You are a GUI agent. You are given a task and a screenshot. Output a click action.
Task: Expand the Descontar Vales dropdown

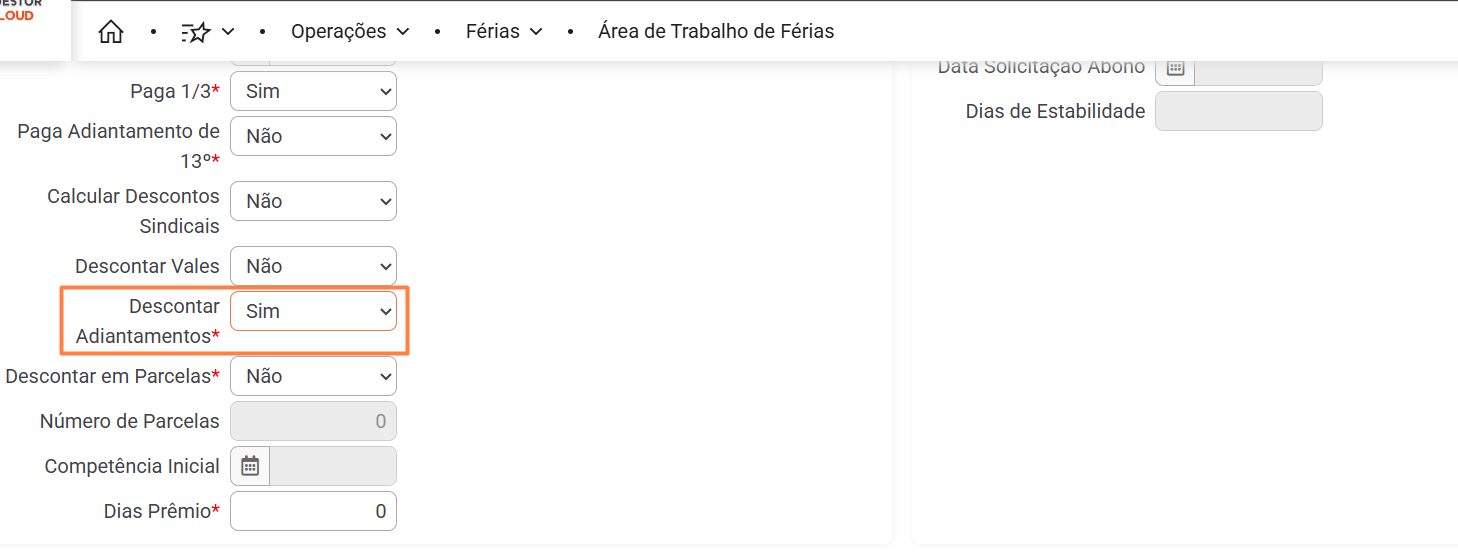pos(313,266)
